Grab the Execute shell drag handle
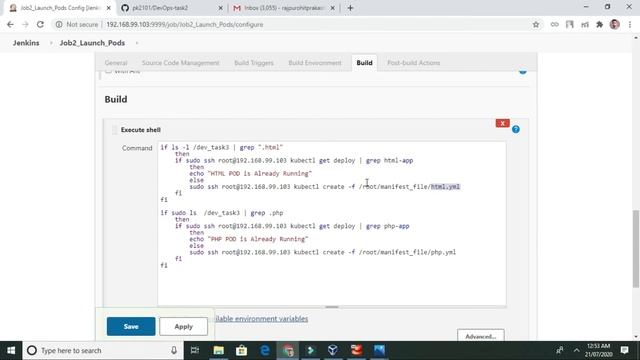640x360 pixels. 114,130
